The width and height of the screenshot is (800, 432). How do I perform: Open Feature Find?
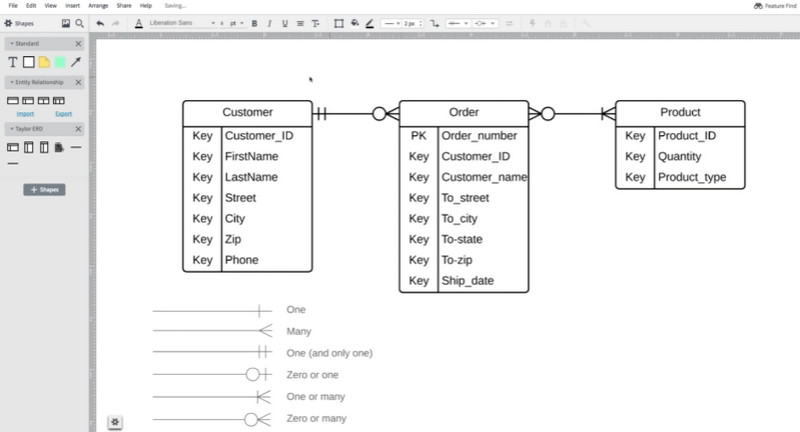pyautogui.click(x=775, y=6)
